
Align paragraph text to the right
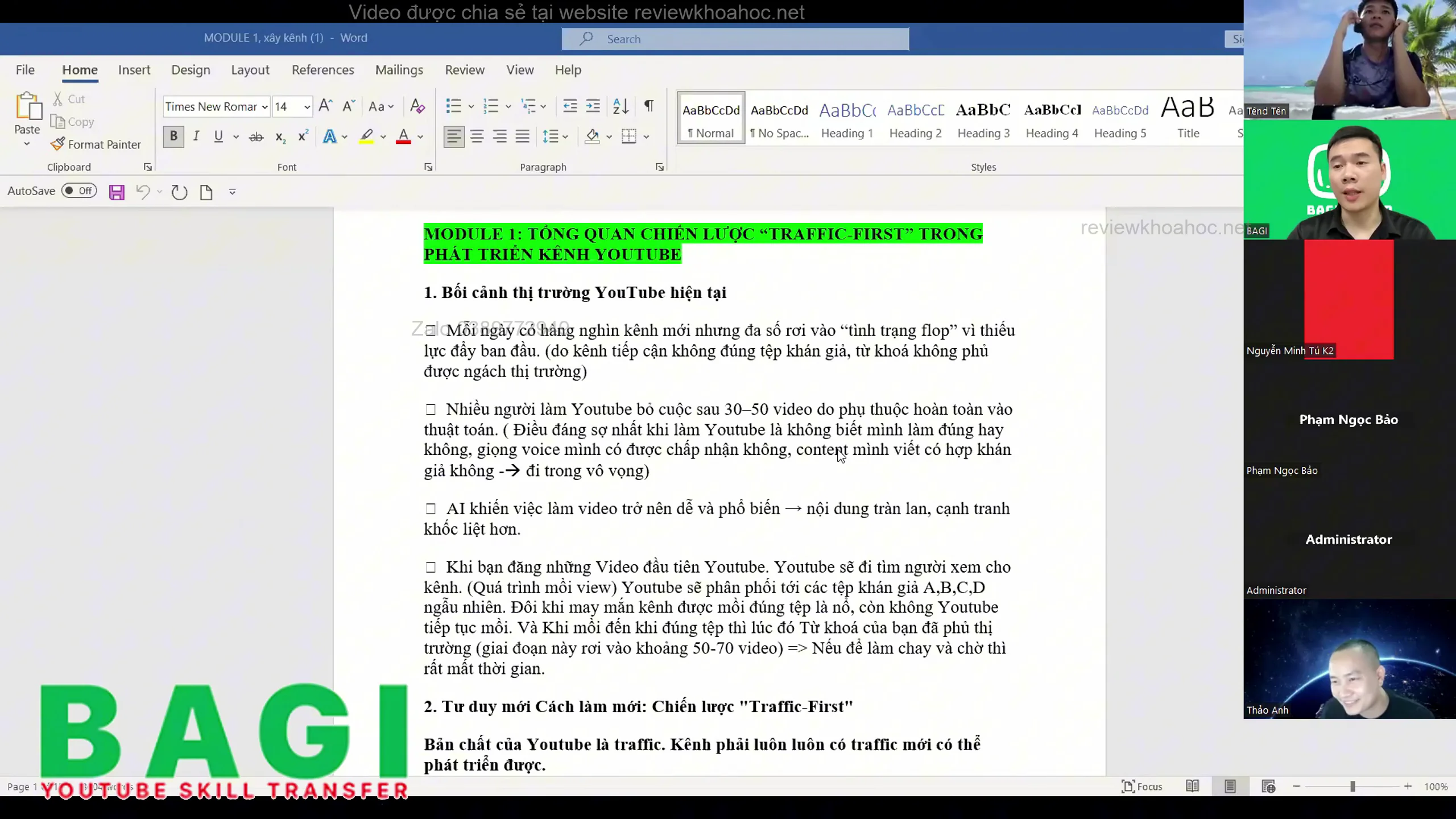pos(499,136)
